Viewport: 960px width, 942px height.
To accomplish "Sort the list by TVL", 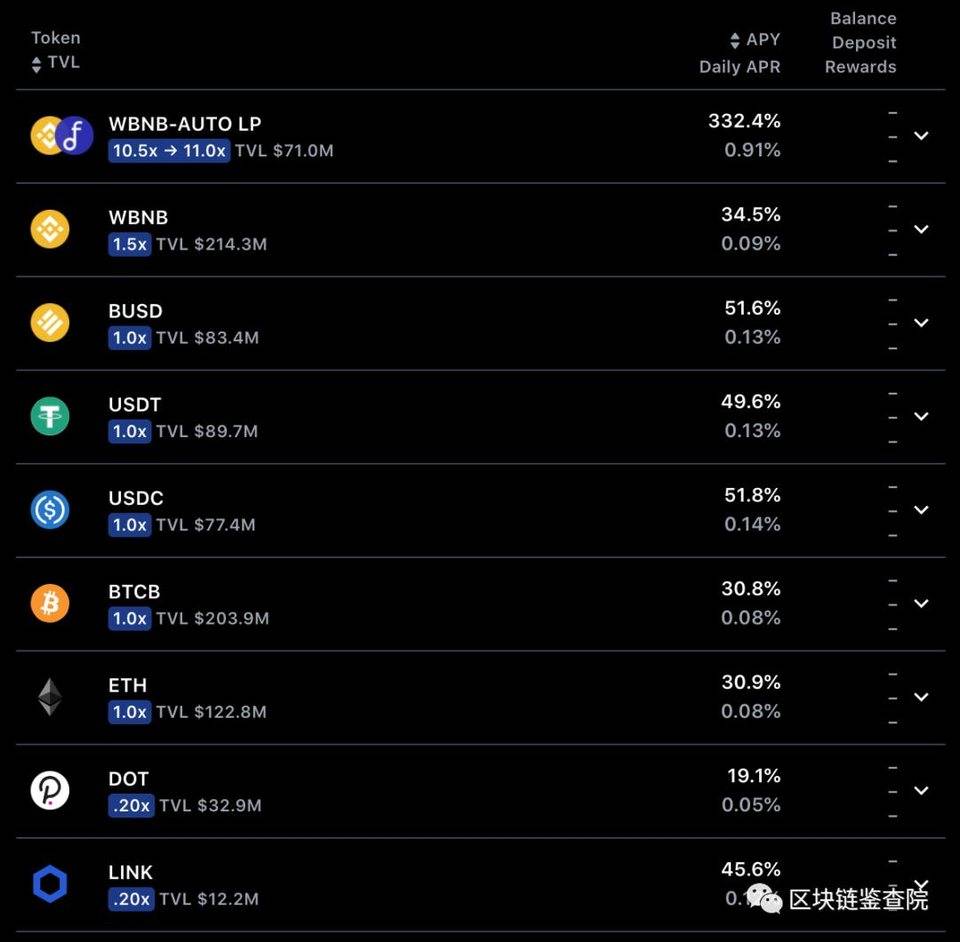I will [56, 63].
